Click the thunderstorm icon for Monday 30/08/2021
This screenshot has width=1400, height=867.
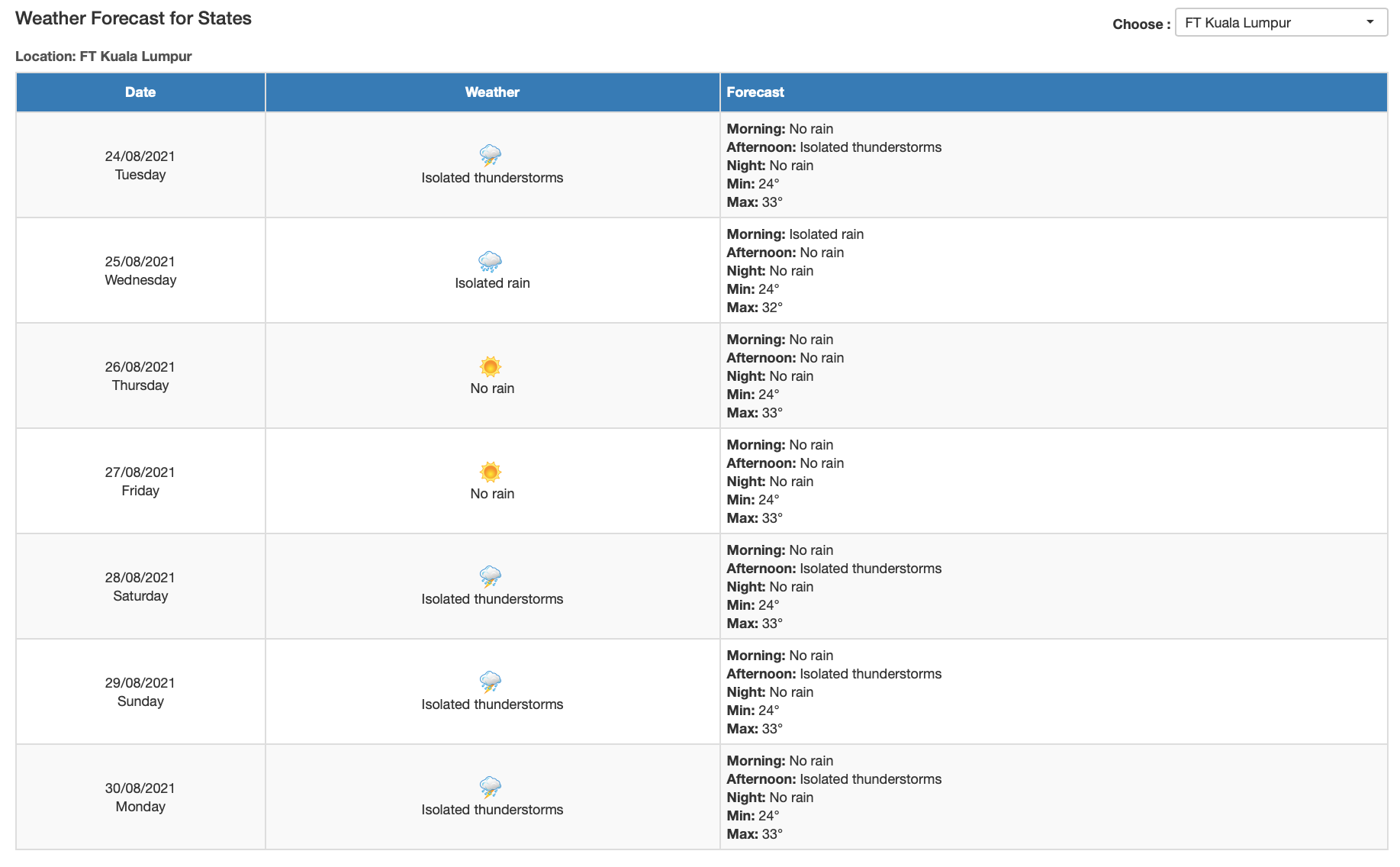click(491, 788)
